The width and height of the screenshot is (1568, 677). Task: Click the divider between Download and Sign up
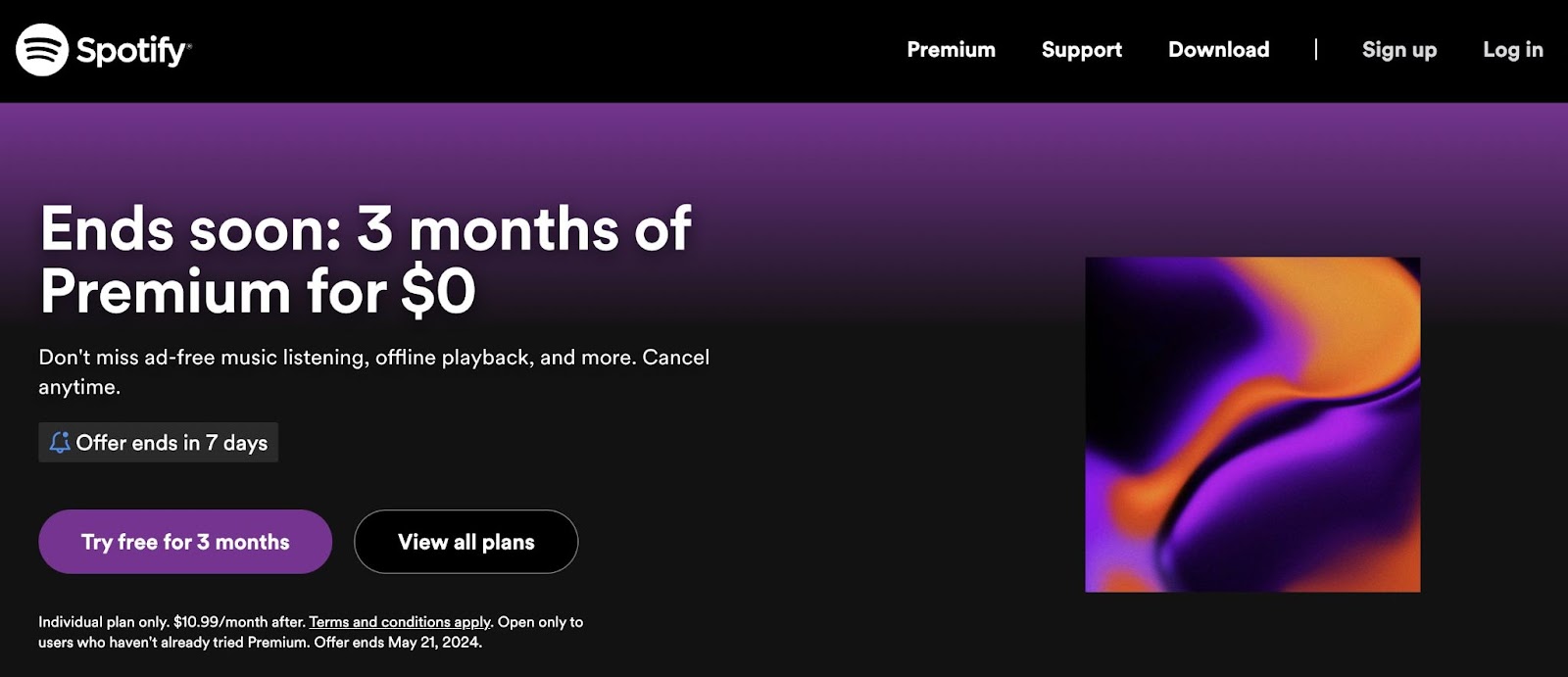(1317, 49)
